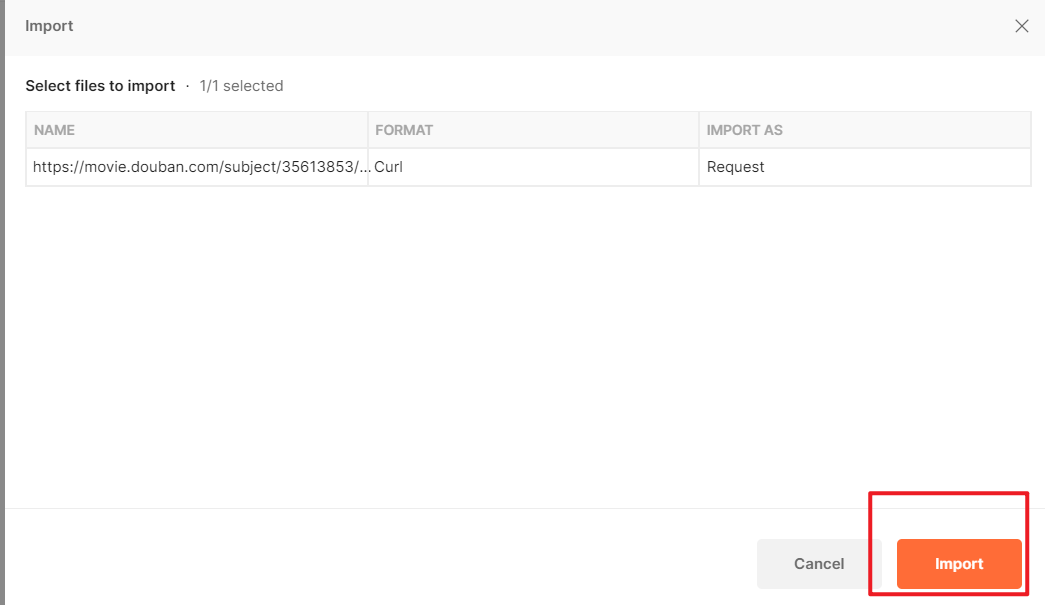This screenshot has height=605, width=1045.
Task: Click the IMPORT AS column header
Action: [745, 130]
